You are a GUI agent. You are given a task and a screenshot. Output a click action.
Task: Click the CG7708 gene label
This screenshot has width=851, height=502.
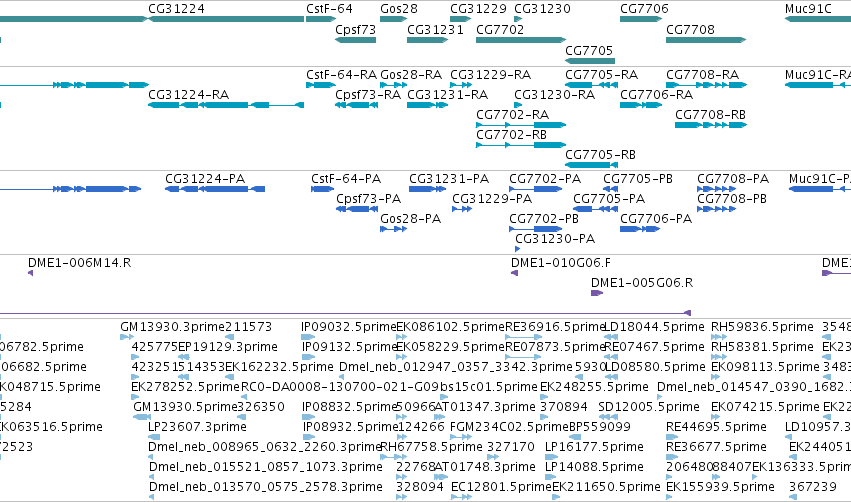[x=690, y=29]
